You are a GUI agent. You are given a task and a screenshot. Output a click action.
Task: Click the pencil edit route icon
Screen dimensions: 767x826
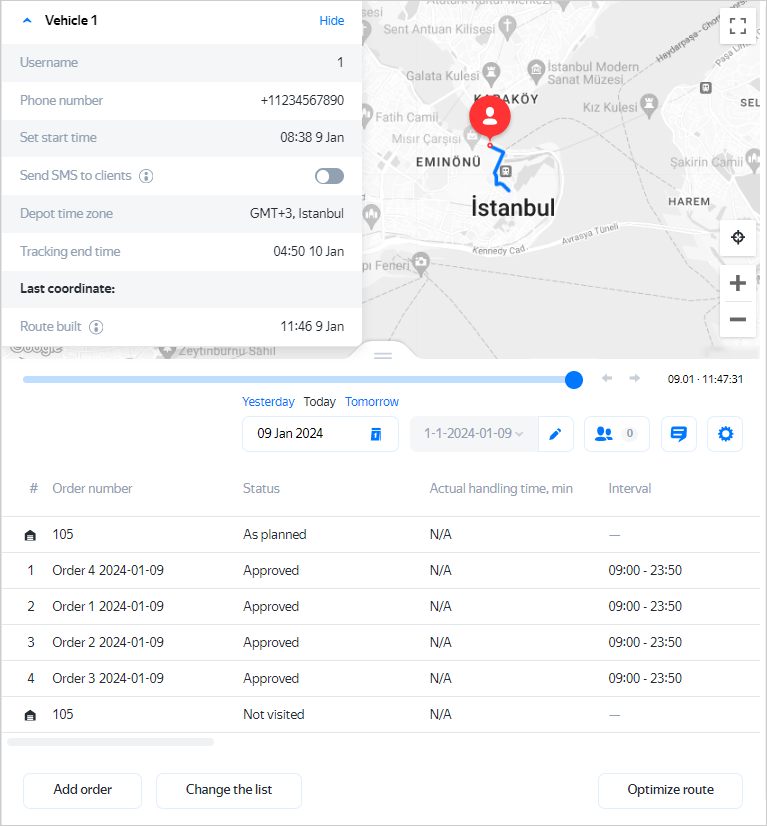555,434
